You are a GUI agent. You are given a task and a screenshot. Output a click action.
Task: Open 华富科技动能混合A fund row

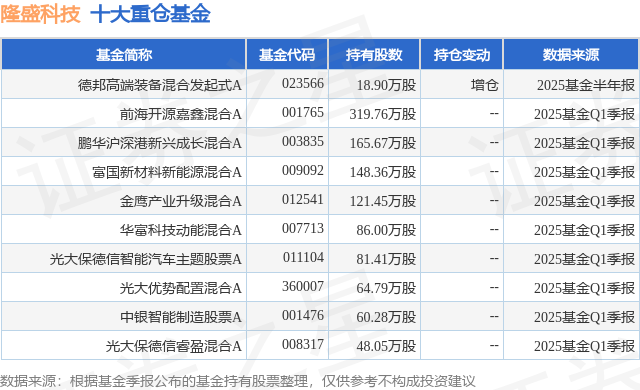[180, 230]
